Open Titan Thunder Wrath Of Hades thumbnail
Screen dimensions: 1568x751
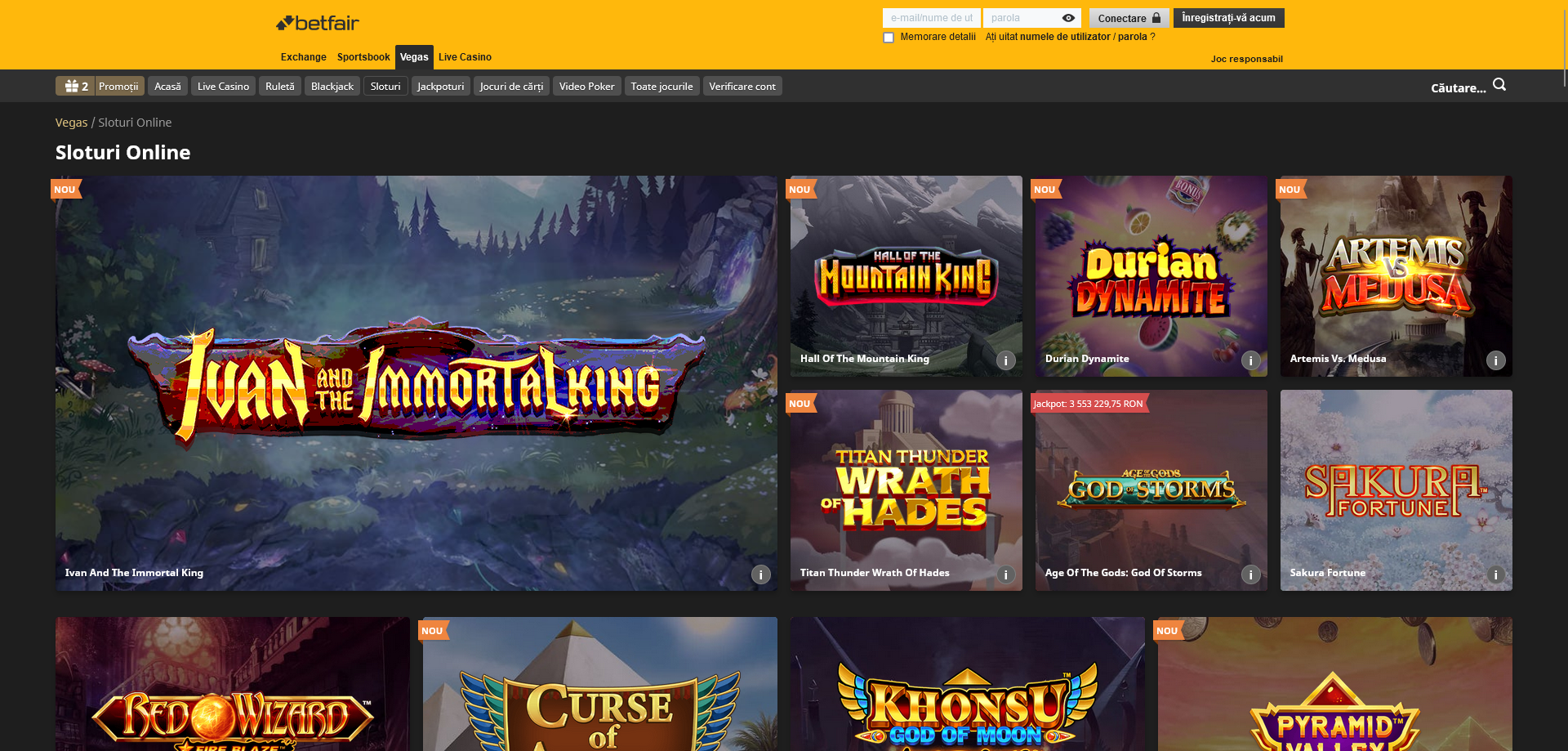(x=906, y=490)
